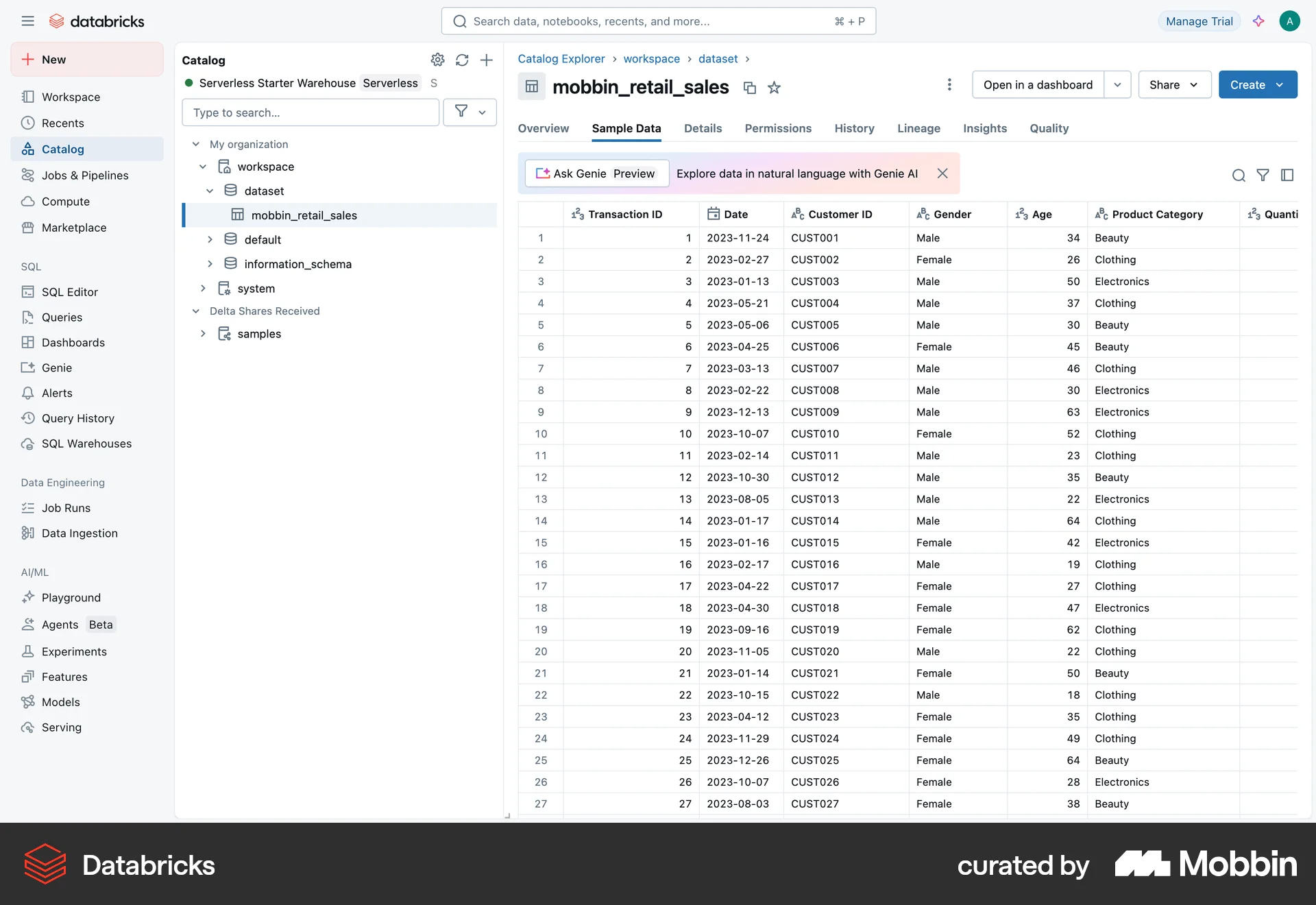The image size is (1316, 905).
Task: Expand the system catalog node
Action: coord(203,288)
